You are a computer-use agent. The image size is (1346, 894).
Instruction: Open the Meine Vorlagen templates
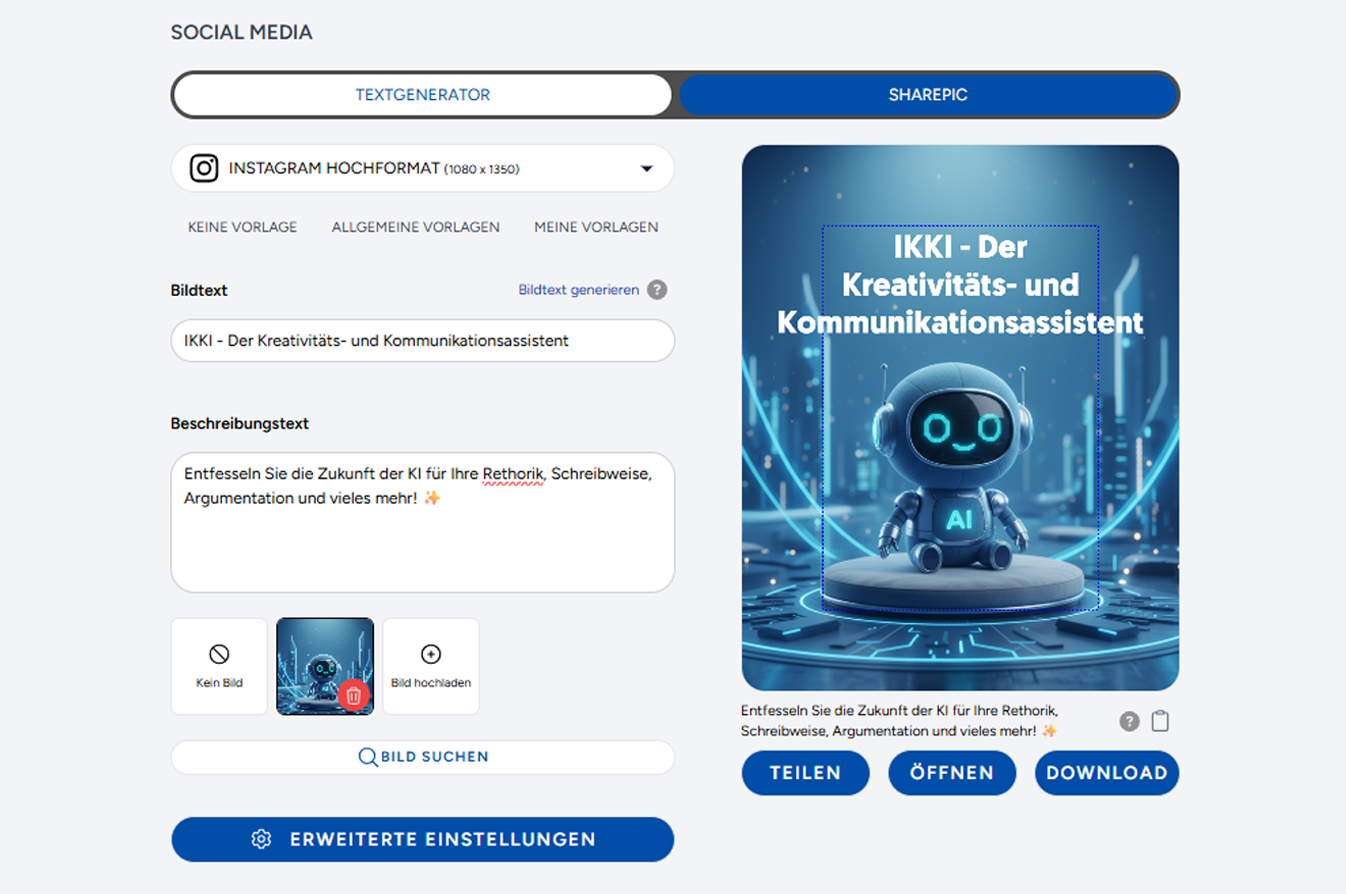596,227
